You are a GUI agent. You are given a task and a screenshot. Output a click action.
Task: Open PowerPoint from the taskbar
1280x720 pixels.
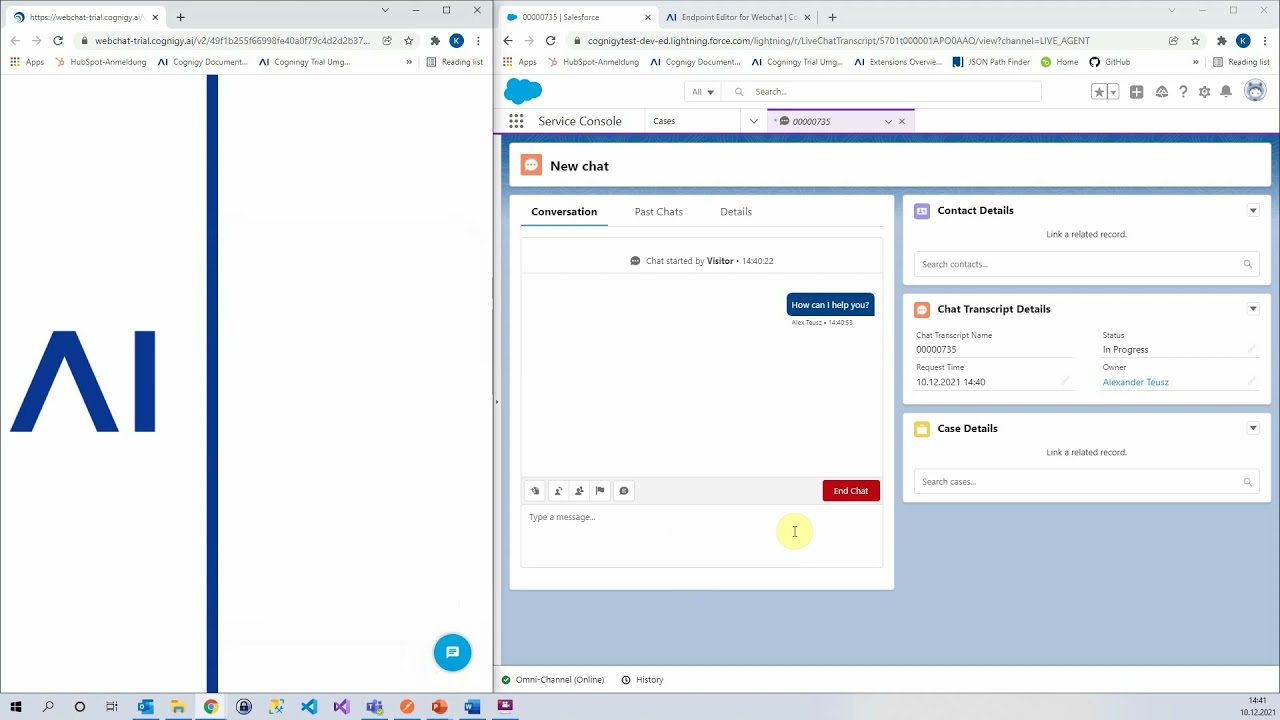439,707
